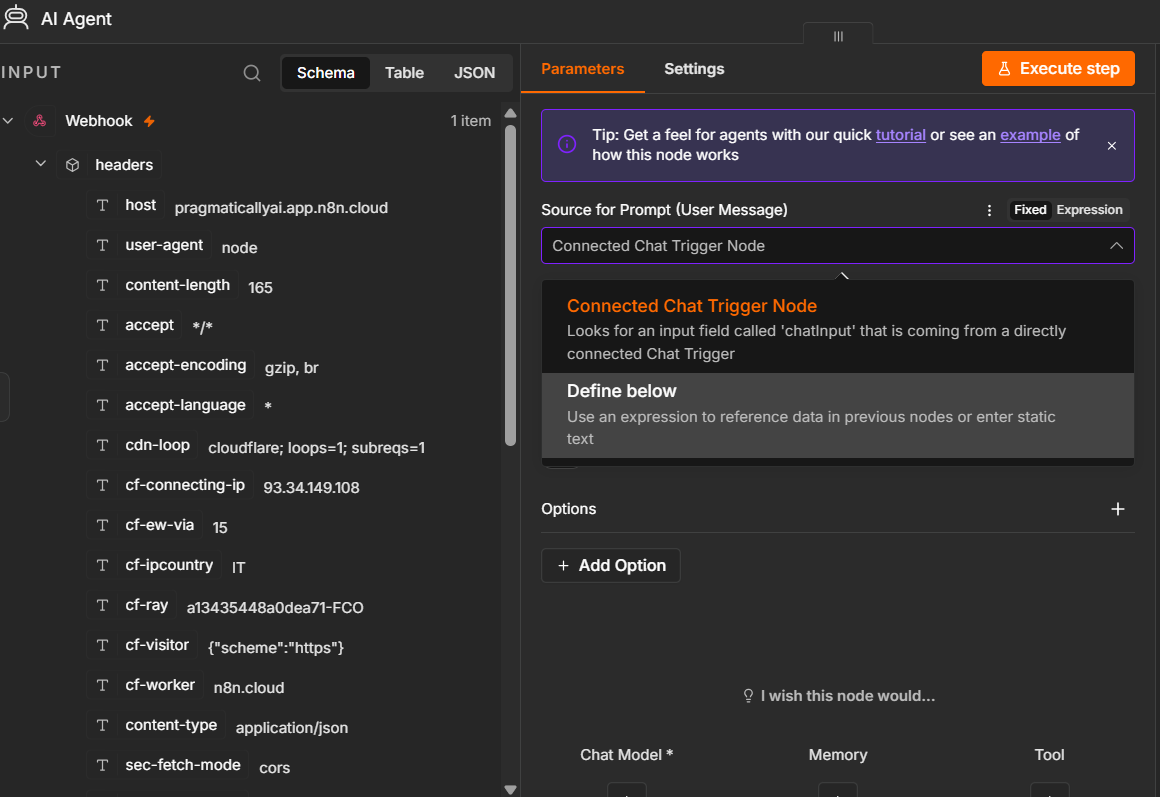The width and height of the screenshot is (1160, 797).
Task: Click the AI Agent robot icon
Action: tap(16, 18)
